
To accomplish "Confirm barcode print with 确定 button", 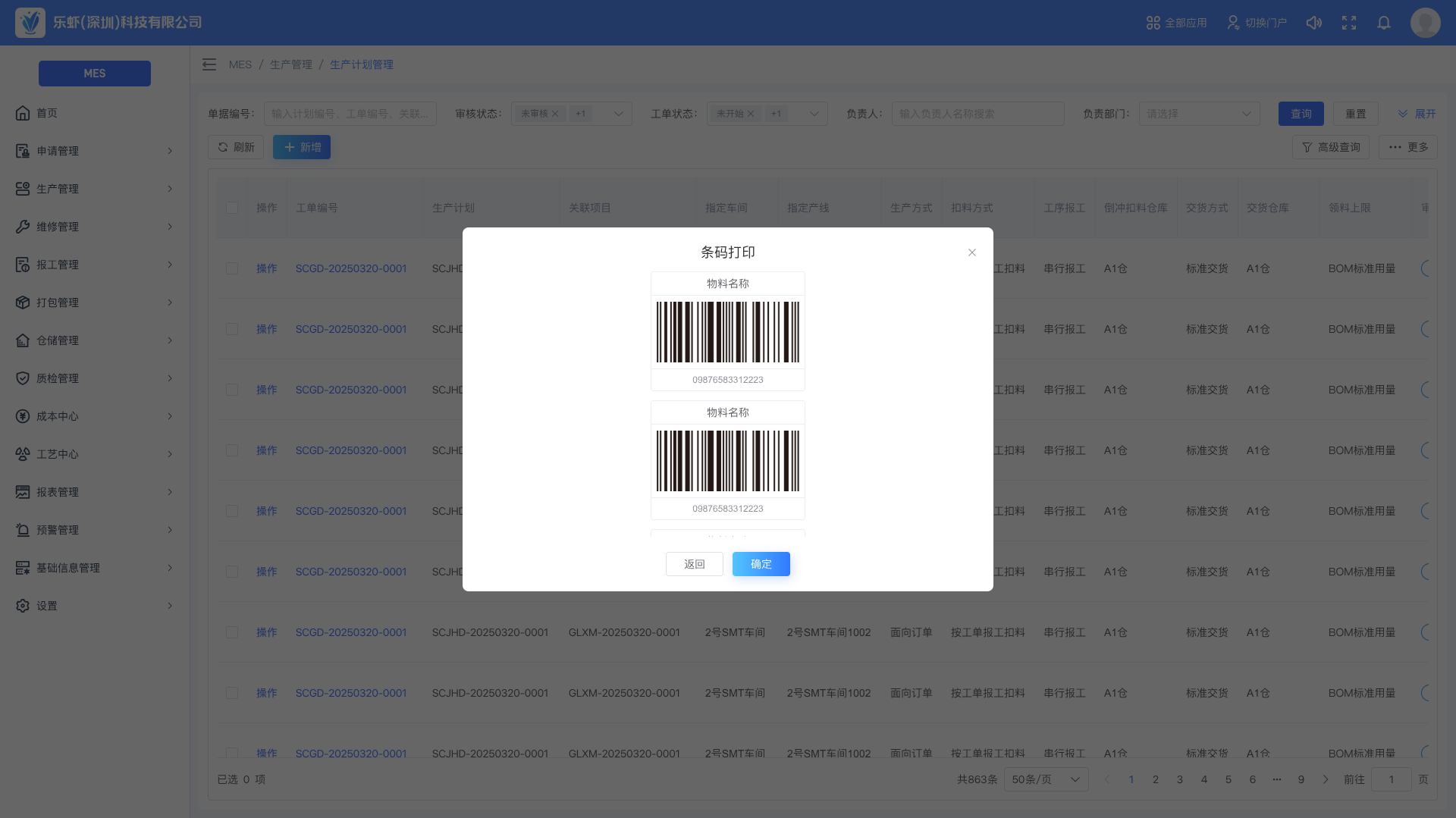I will (x=761, y=564).
